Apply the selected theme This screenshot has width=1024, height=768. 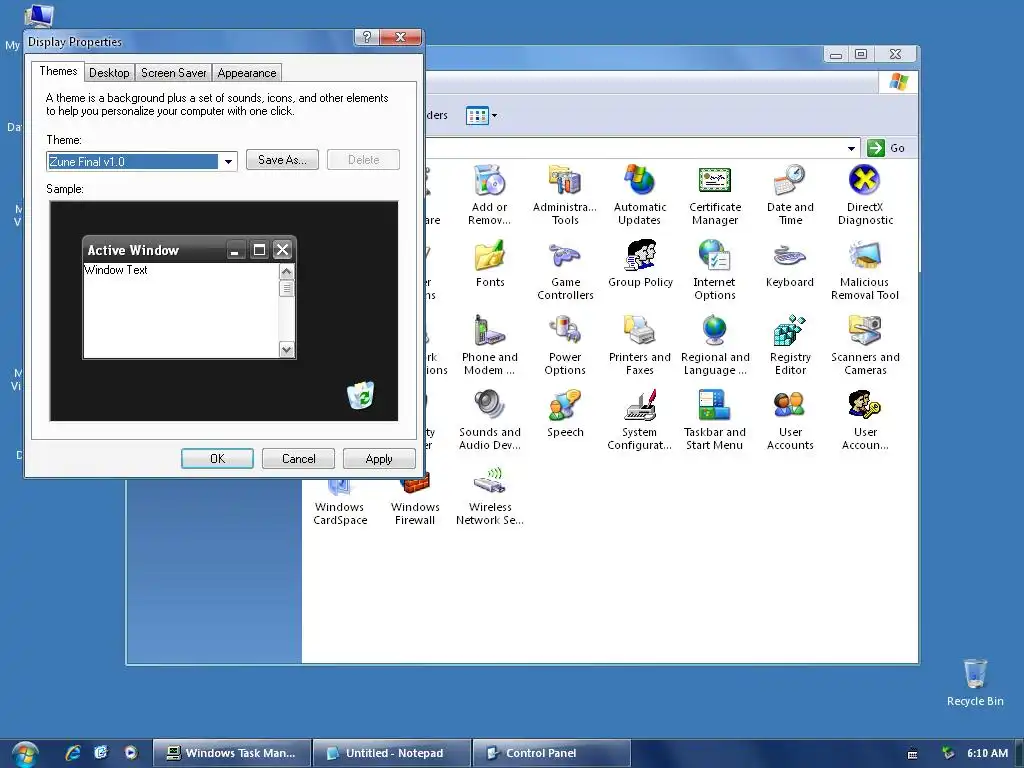(x=379, y=458)
